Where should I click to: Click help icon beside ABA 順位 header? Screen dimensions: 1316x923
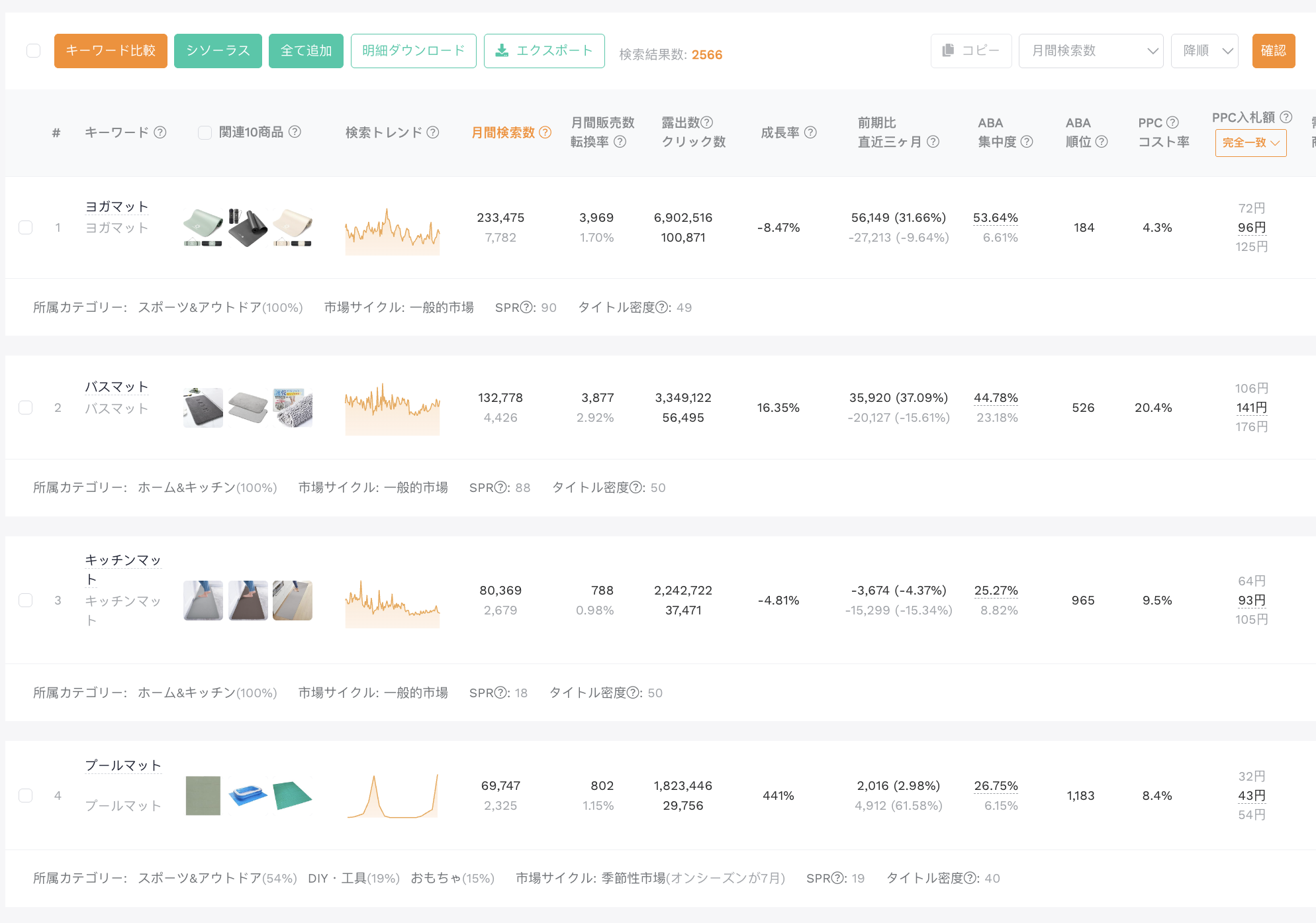(1102, 142)
